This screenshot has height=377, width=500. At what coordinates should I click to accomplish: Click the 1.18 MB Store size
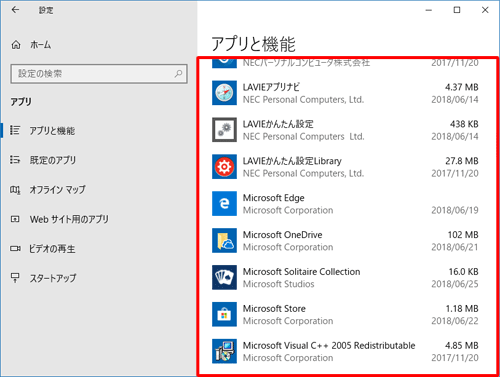[x=462, y=309]
